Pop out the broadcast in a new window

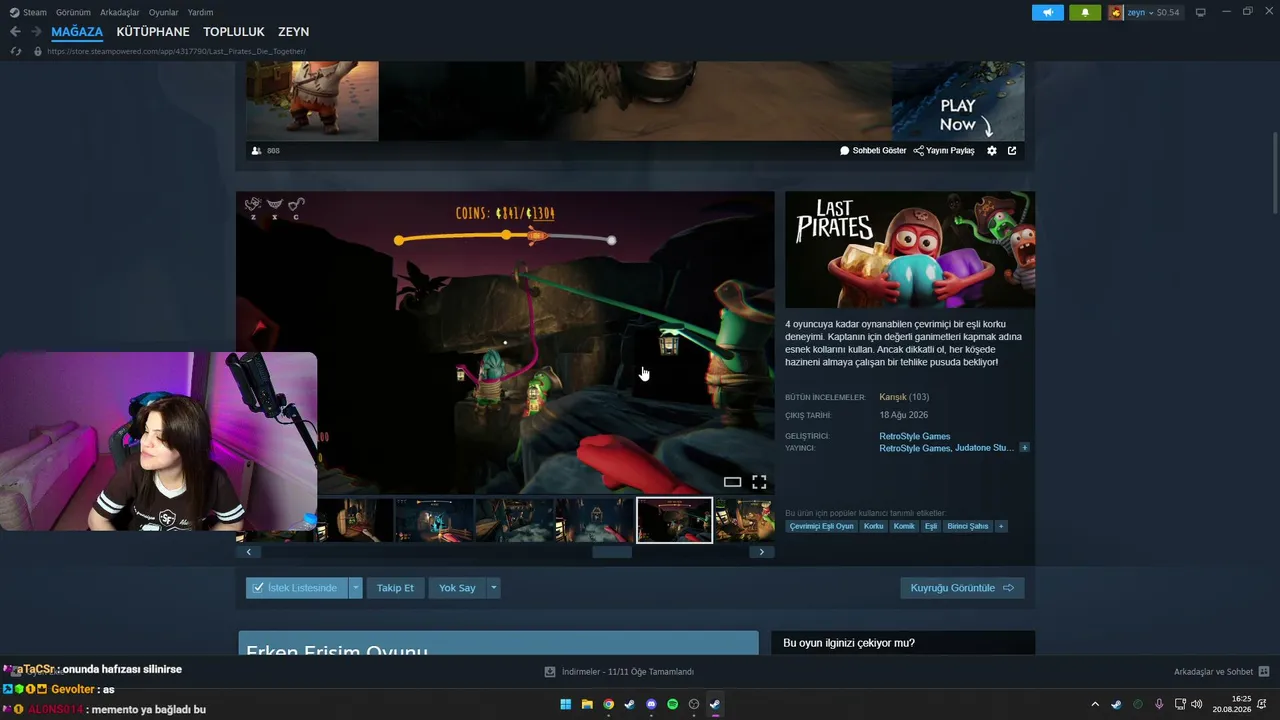1012,151
